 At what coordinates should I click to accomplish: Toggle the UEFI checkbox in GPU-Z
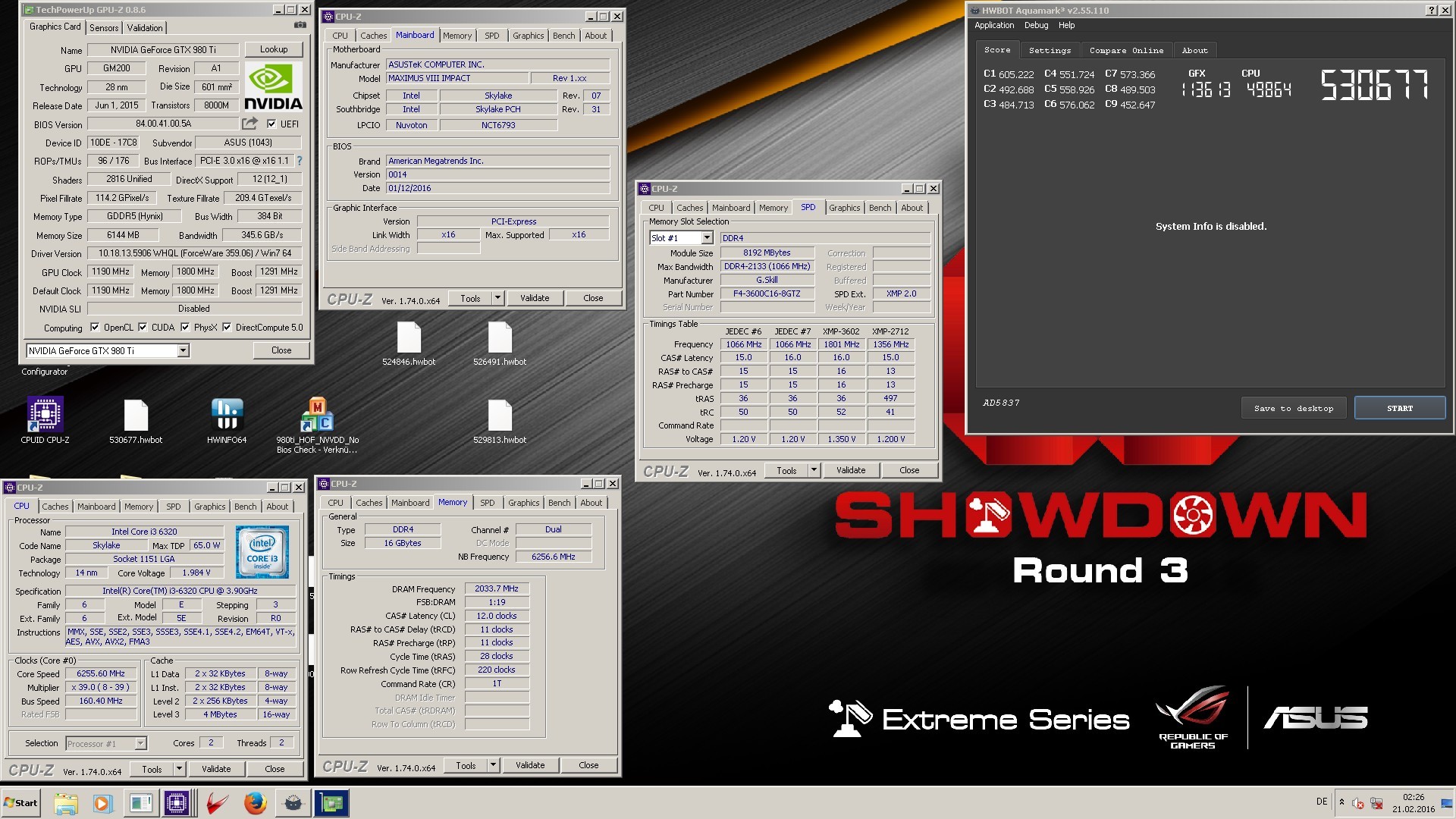pos(271,124)
